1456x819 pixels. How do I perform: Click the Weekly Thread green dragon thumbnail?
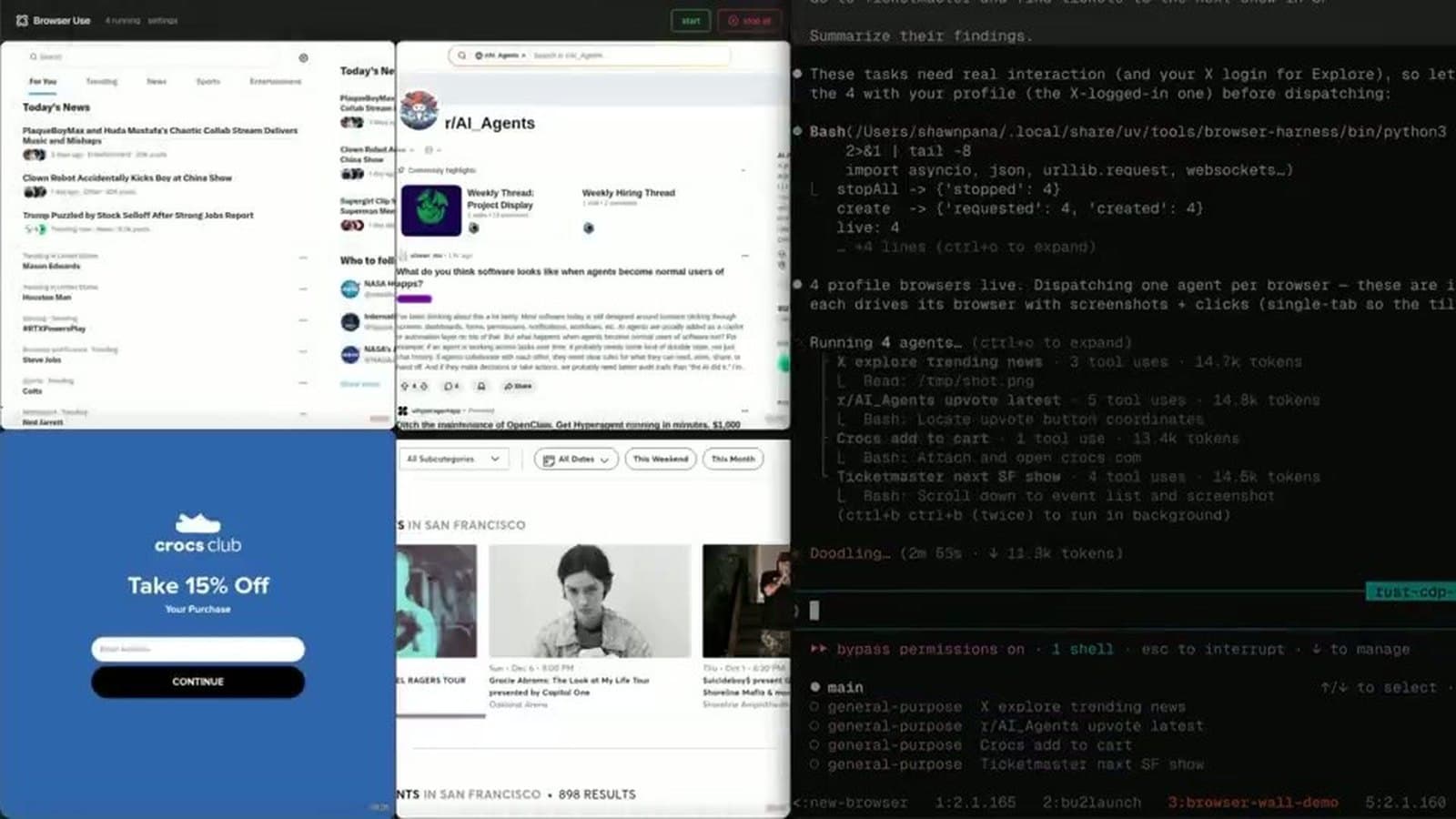(x=431, y=210)
